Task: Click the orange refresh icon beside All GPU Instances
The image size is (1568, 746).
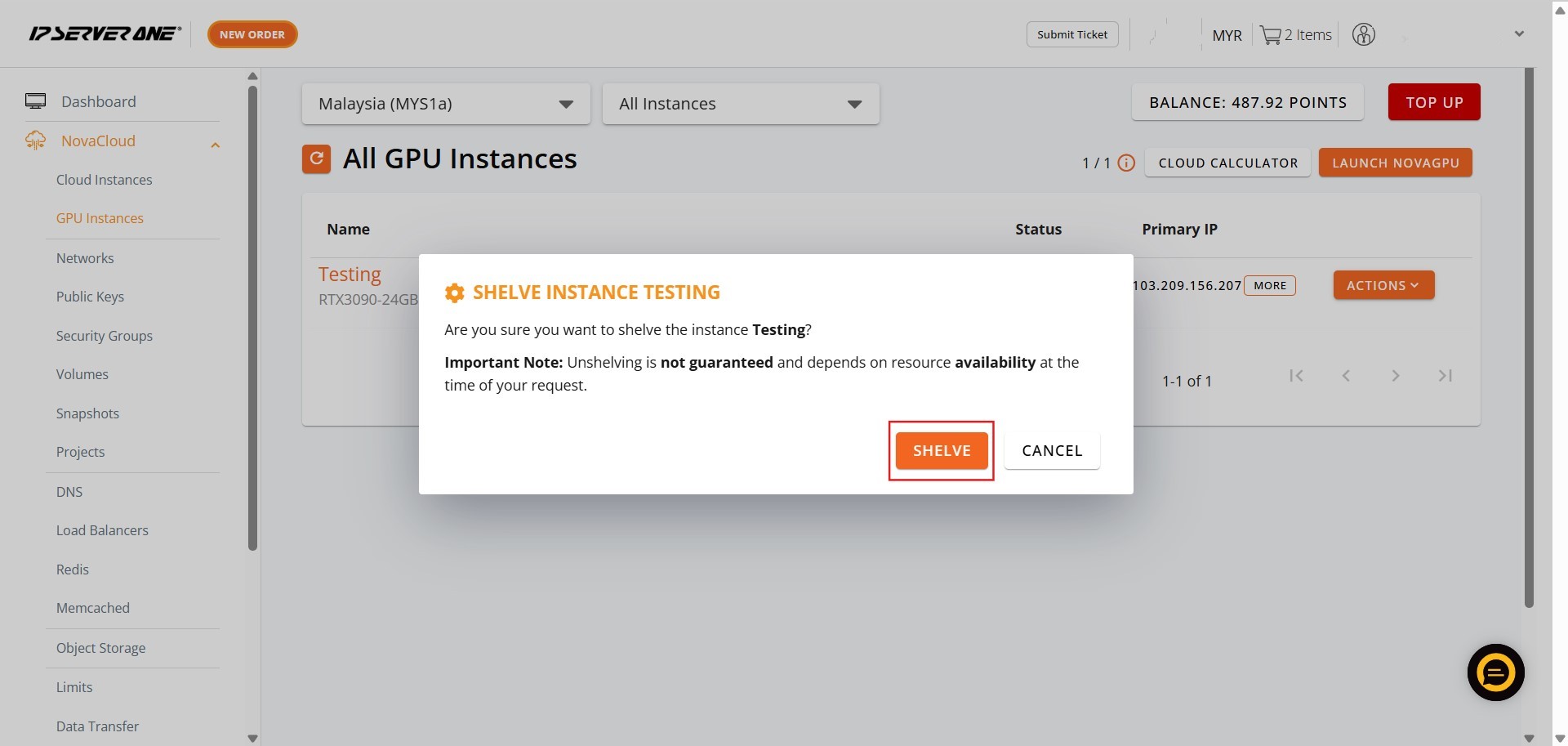Action: point(316,159)
